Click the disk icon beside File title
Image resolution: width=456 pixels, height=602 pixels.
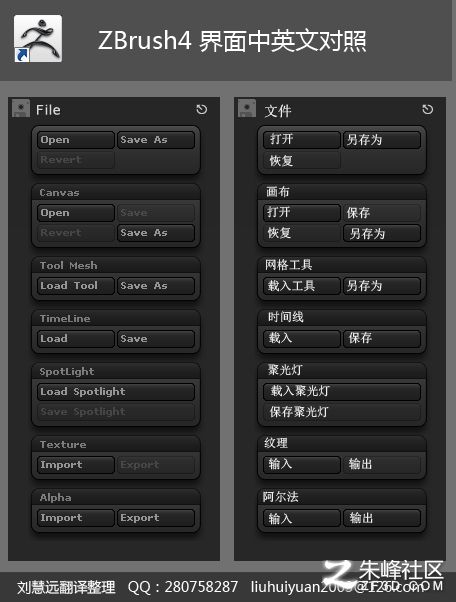click(21, 108)
